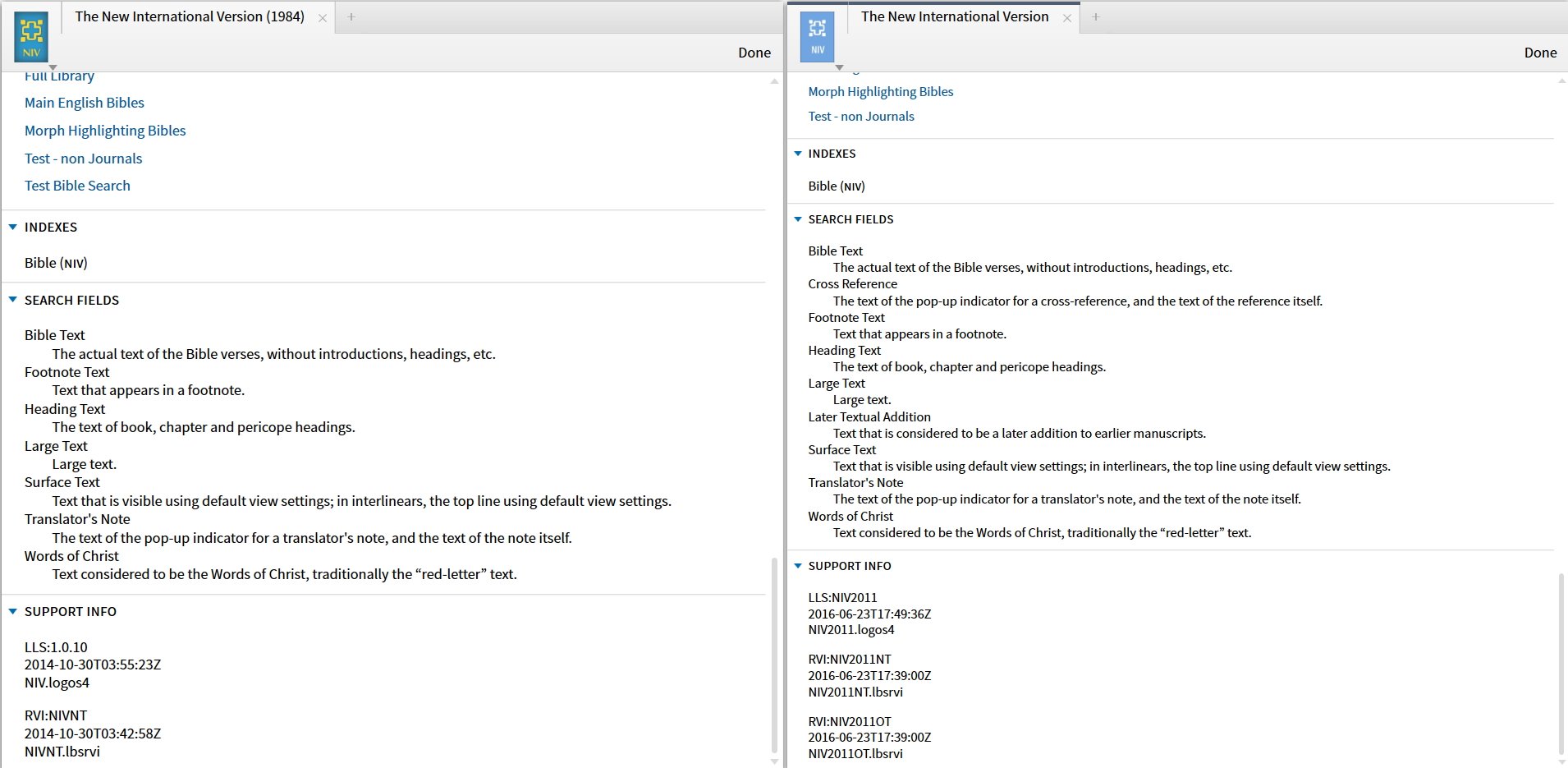Open the Main English Bibles collection link
The image size is (1568, 768).
coord(85,103)
